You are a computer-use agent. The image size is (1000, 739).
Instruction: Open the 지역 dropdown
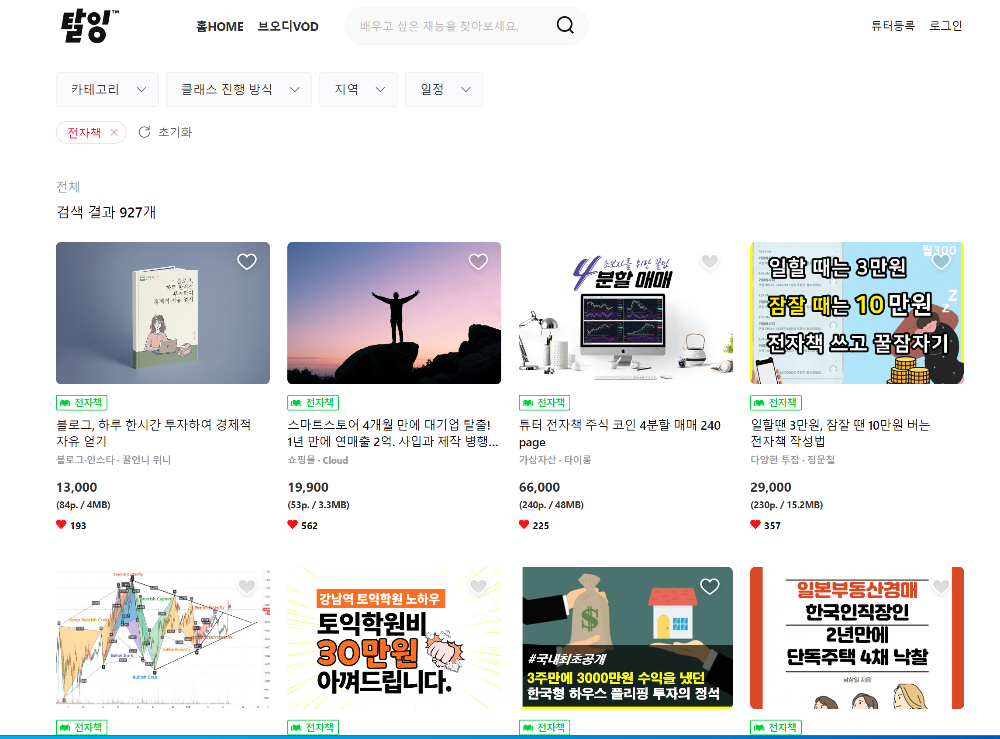coord(358,89)
